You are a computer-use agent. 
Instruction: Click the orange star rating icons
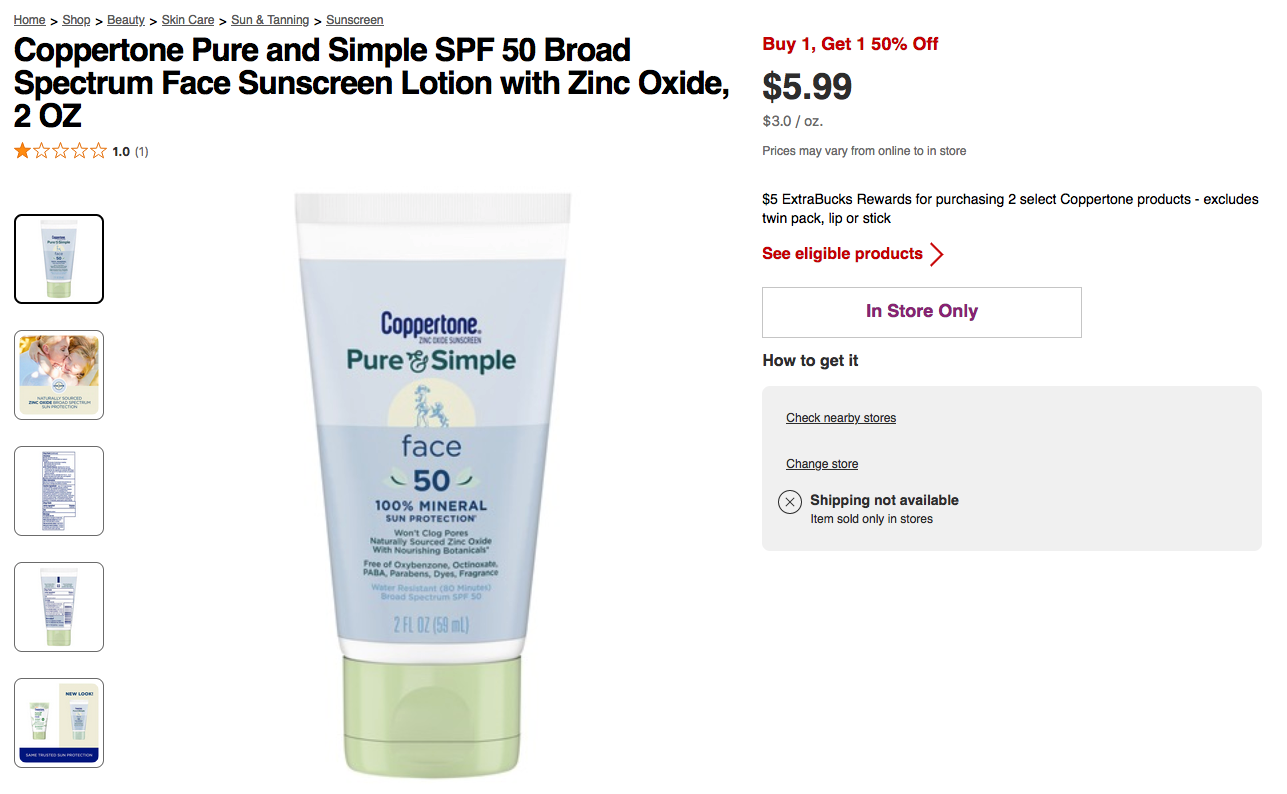[60, 151]
